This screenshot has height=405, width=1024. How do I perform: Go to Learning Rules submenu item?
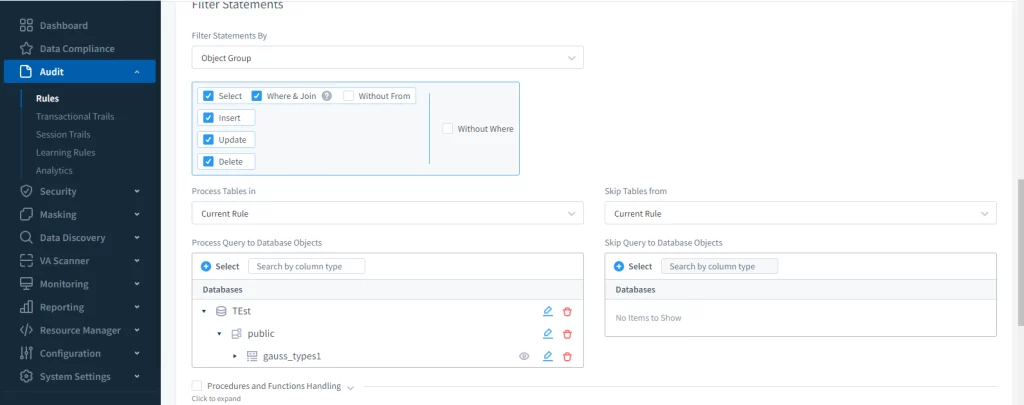coord(66,152)
